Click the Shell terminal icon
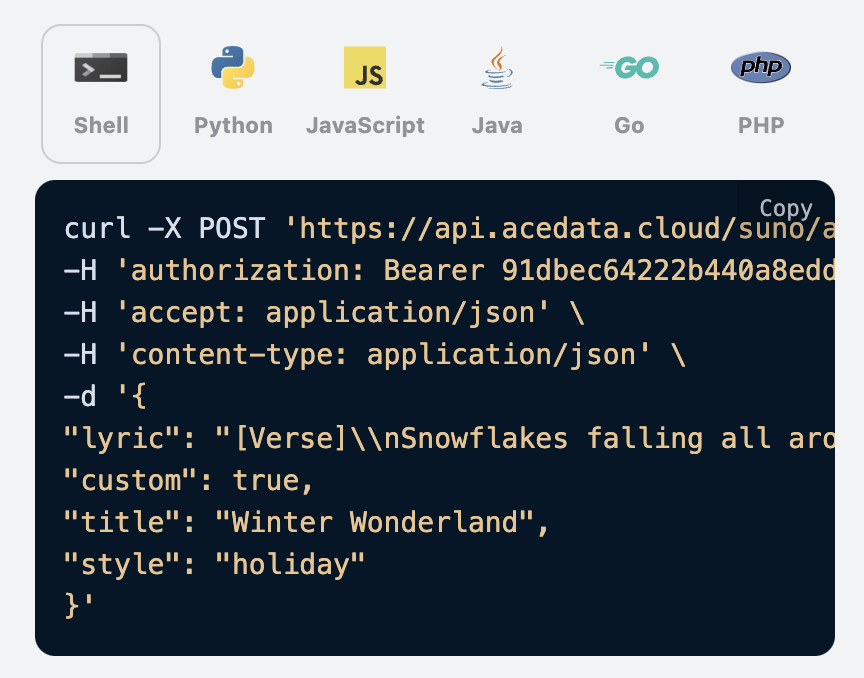Image resolution: width=864 pixels, height=678 pixels. (101, 67)
